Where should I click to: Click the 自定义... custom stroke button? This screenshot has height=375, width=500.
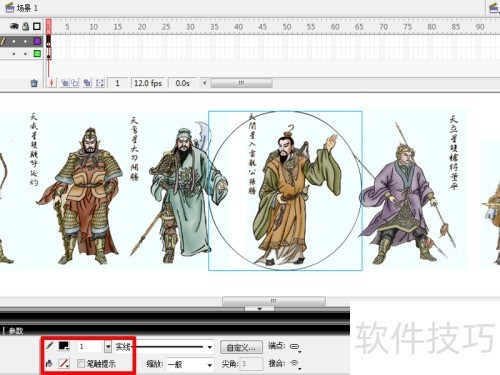coord(241,348)
